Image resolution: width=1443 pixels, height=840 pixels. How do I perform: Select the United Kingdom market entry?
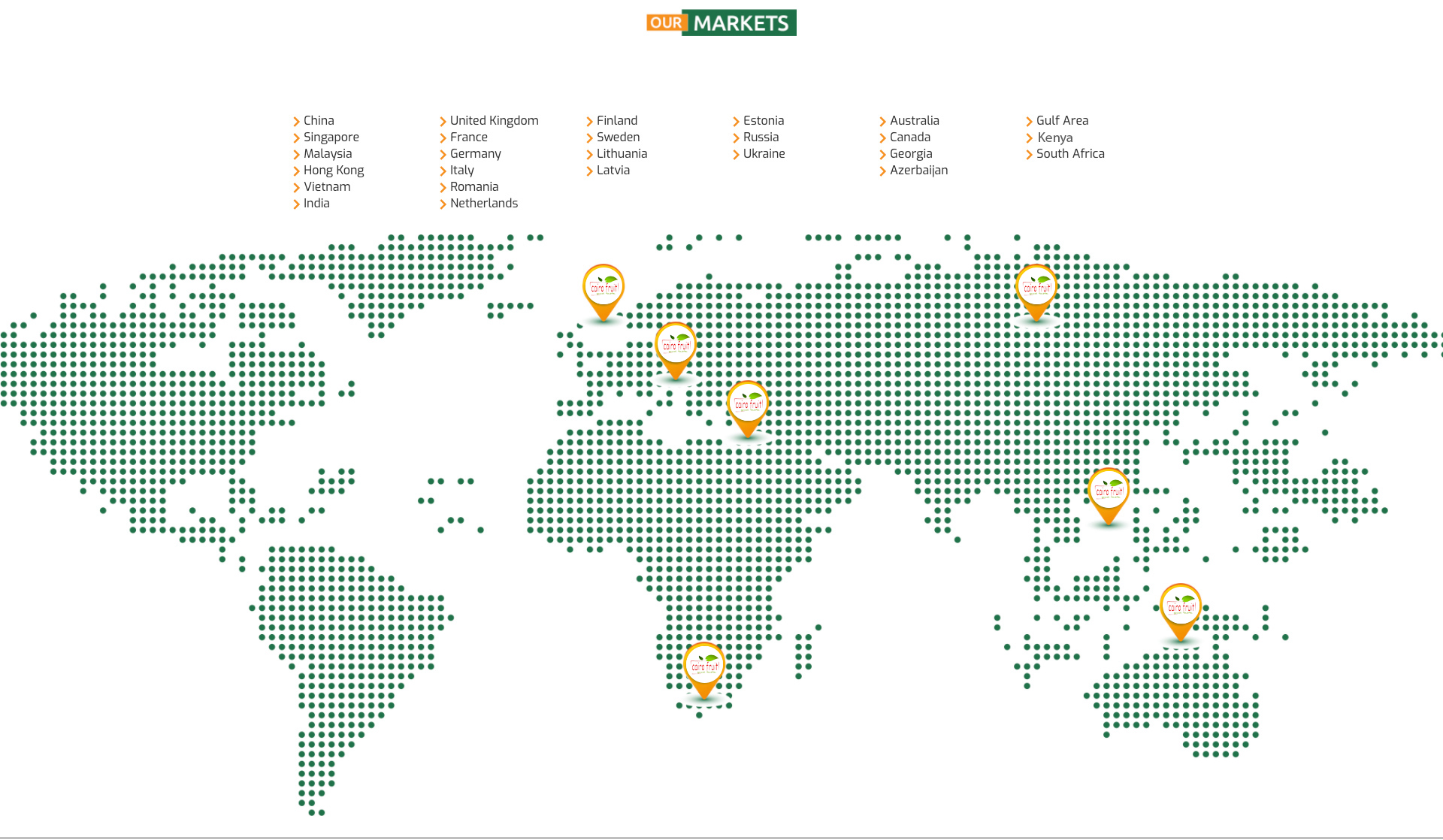point(494,120)
